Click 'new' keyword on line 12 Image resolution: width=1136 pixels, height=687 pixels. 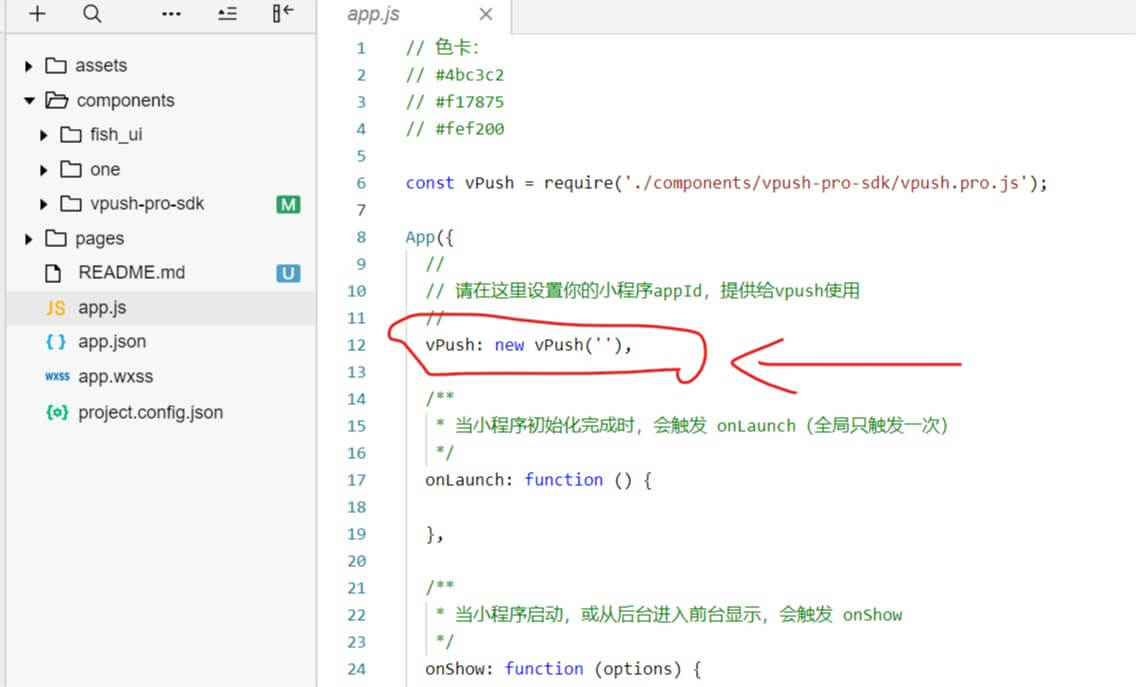[509, 345]
